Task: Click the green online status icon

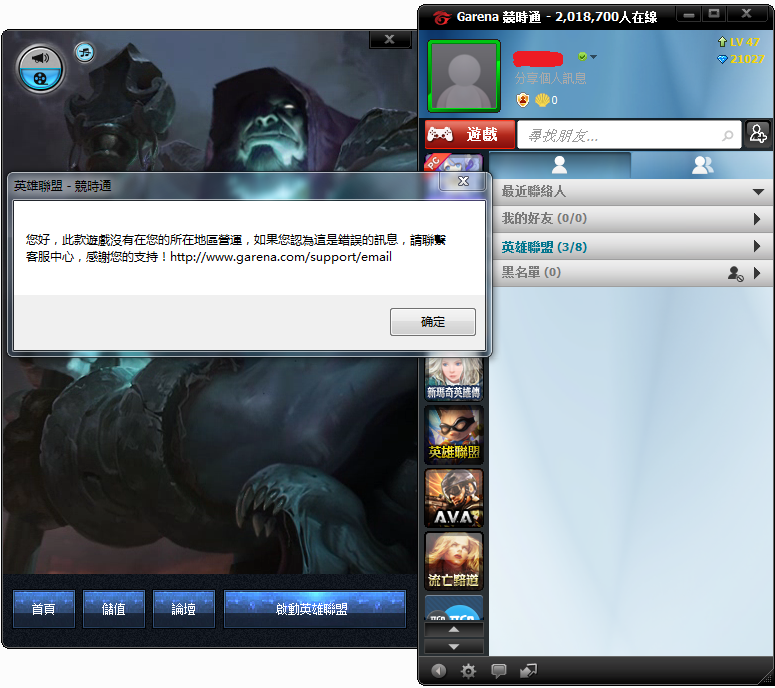Action: [583, 57]
